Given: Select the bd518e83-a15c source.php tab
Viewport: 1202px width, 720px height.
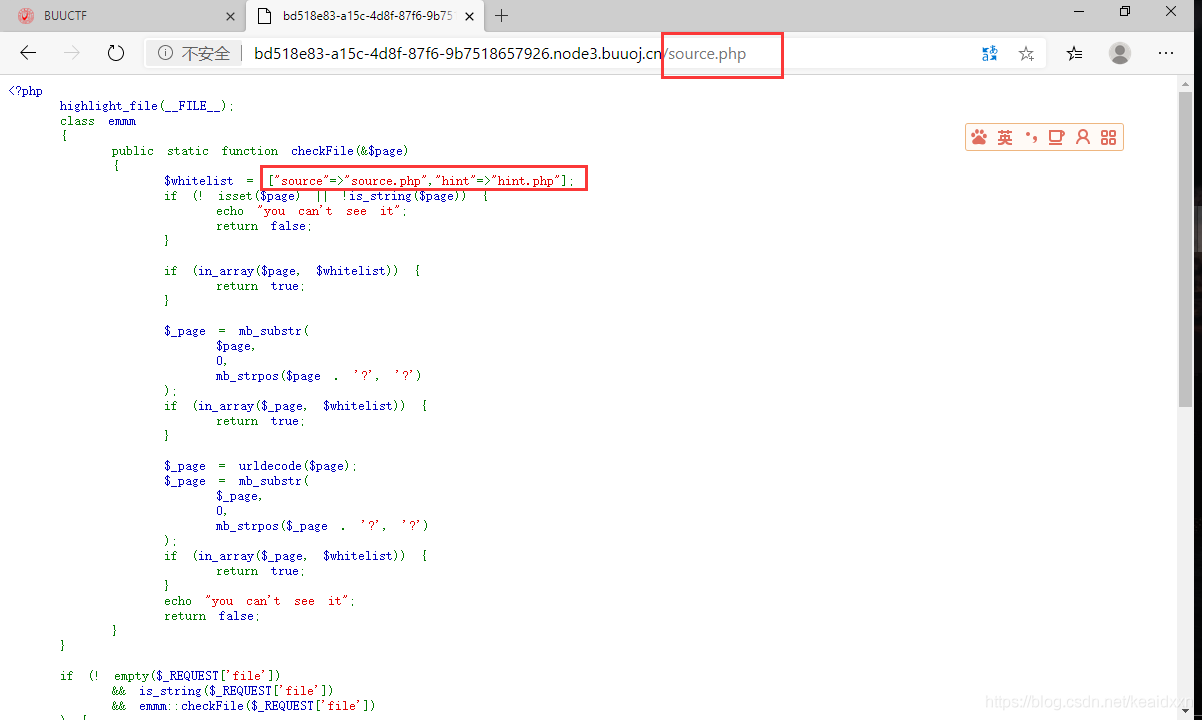Looking at the screenshot, I should pyautogui.click(x=364, y=16).
